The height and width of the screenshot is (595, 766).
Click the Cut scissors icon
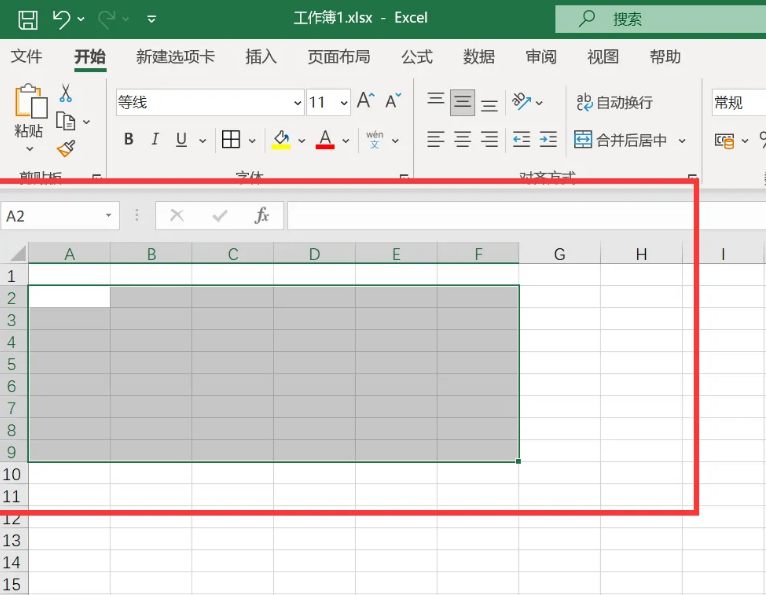(66, 93)
